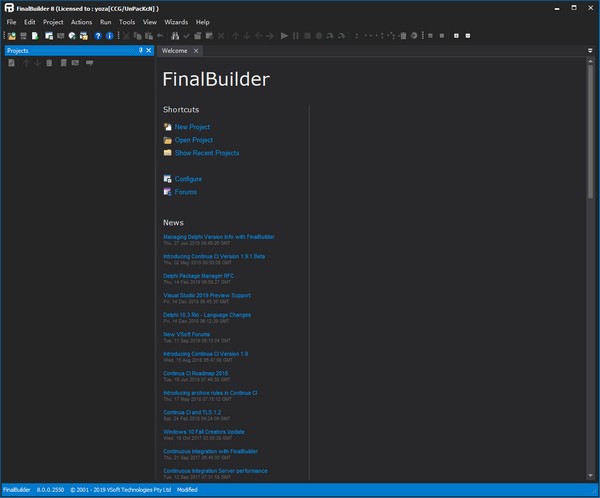The image size is (600, 498).
Task: Click the Open Project folder icon under Shortcuts
Action: 167,140
